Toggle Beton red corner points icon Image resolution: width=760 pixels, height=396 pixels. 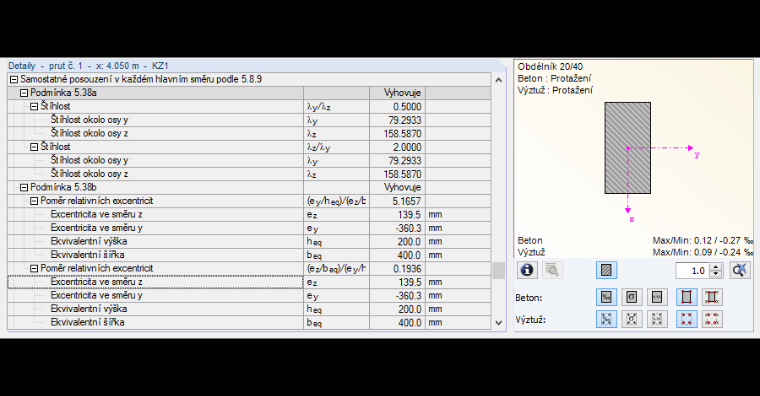coord(687,297)
